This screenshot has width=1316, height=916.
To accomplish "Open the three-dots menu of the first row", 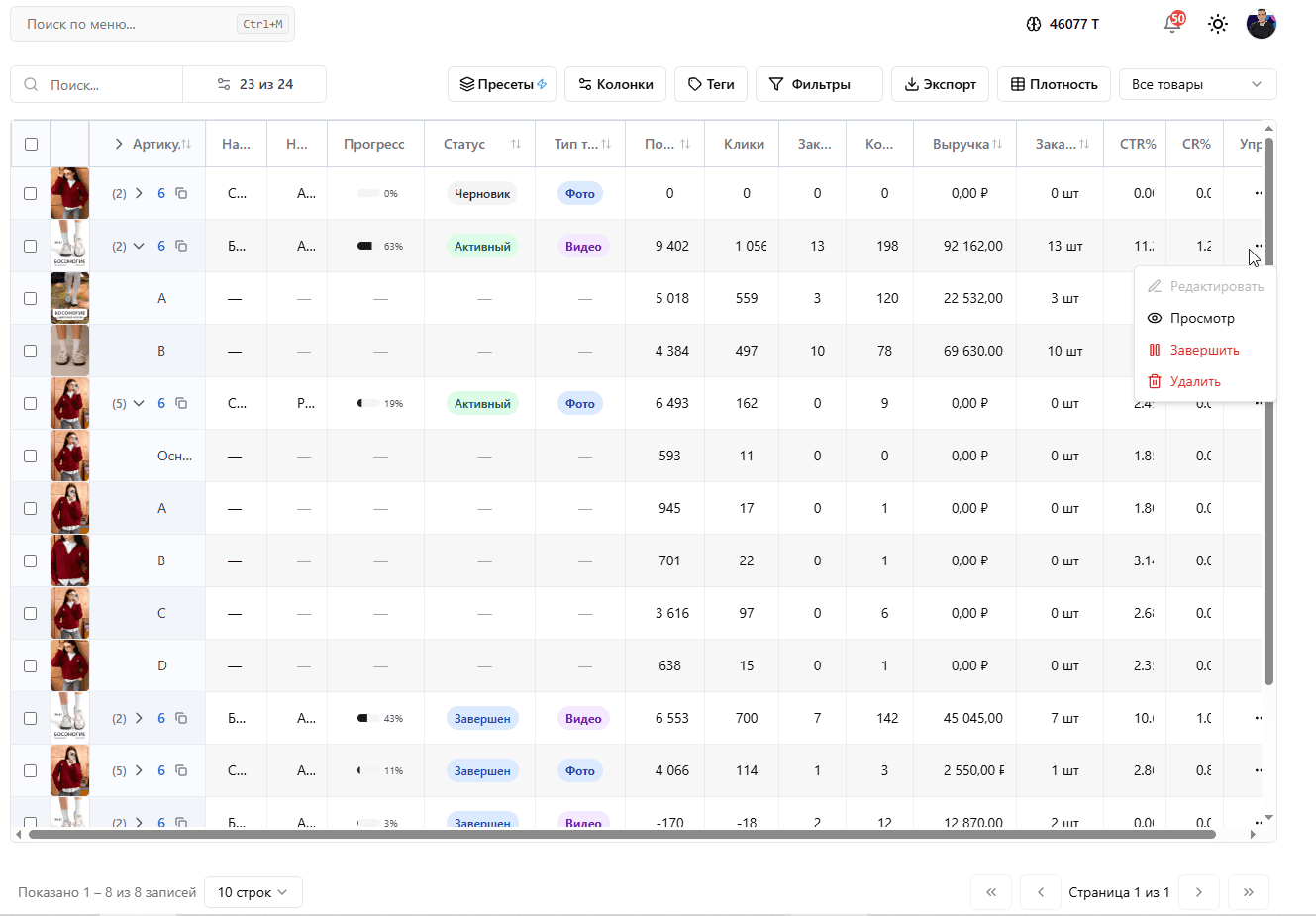I will pos(1258,193).
